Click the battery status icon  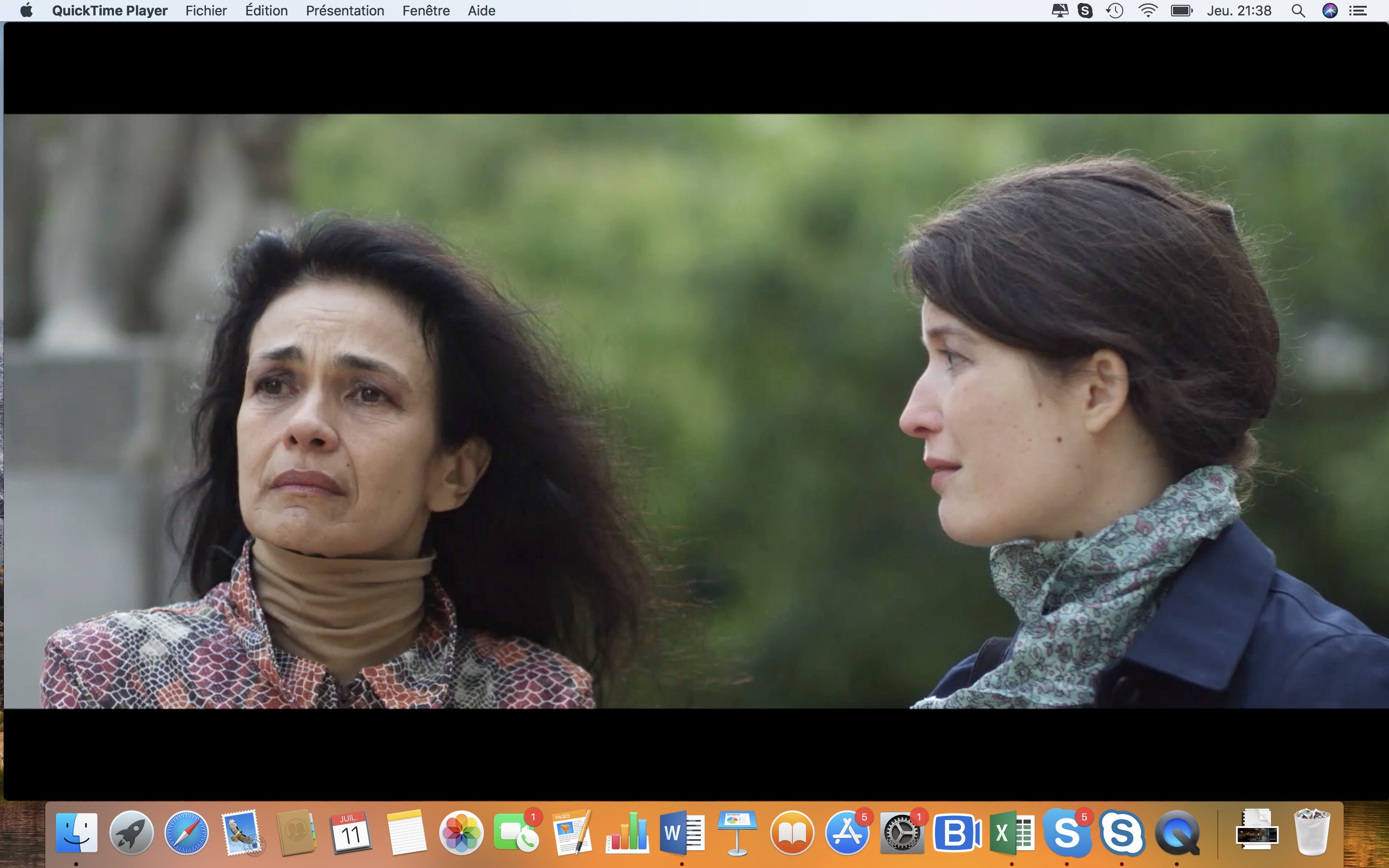[x=1181, y=10]
